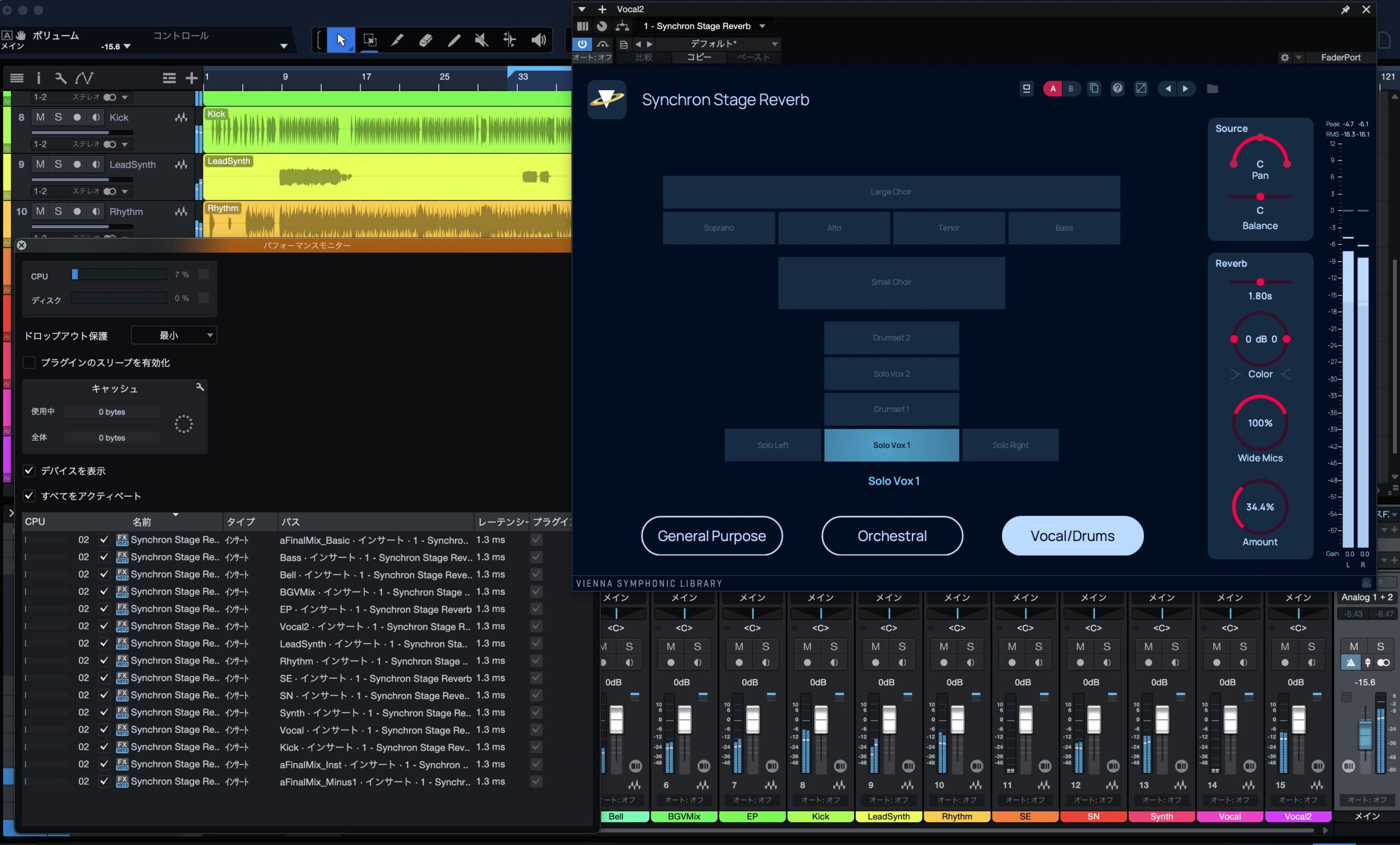Viewport: 1400px width, 845px height.
Task: Enable プラグインのスリープを有効化 checkbox
Action: click(29, 363)
